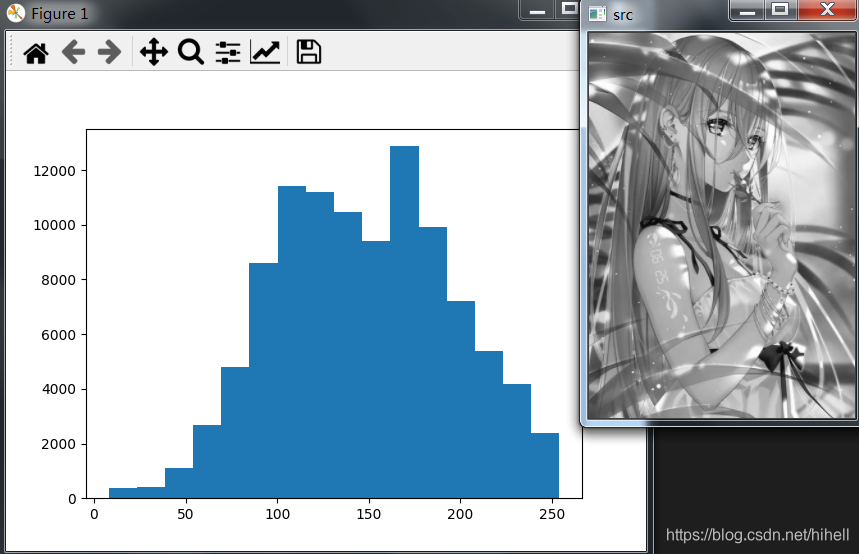Go forward to next view arrow
Image resolution: width=859 pixels, height=554 pixels.
tap(109, 53)
